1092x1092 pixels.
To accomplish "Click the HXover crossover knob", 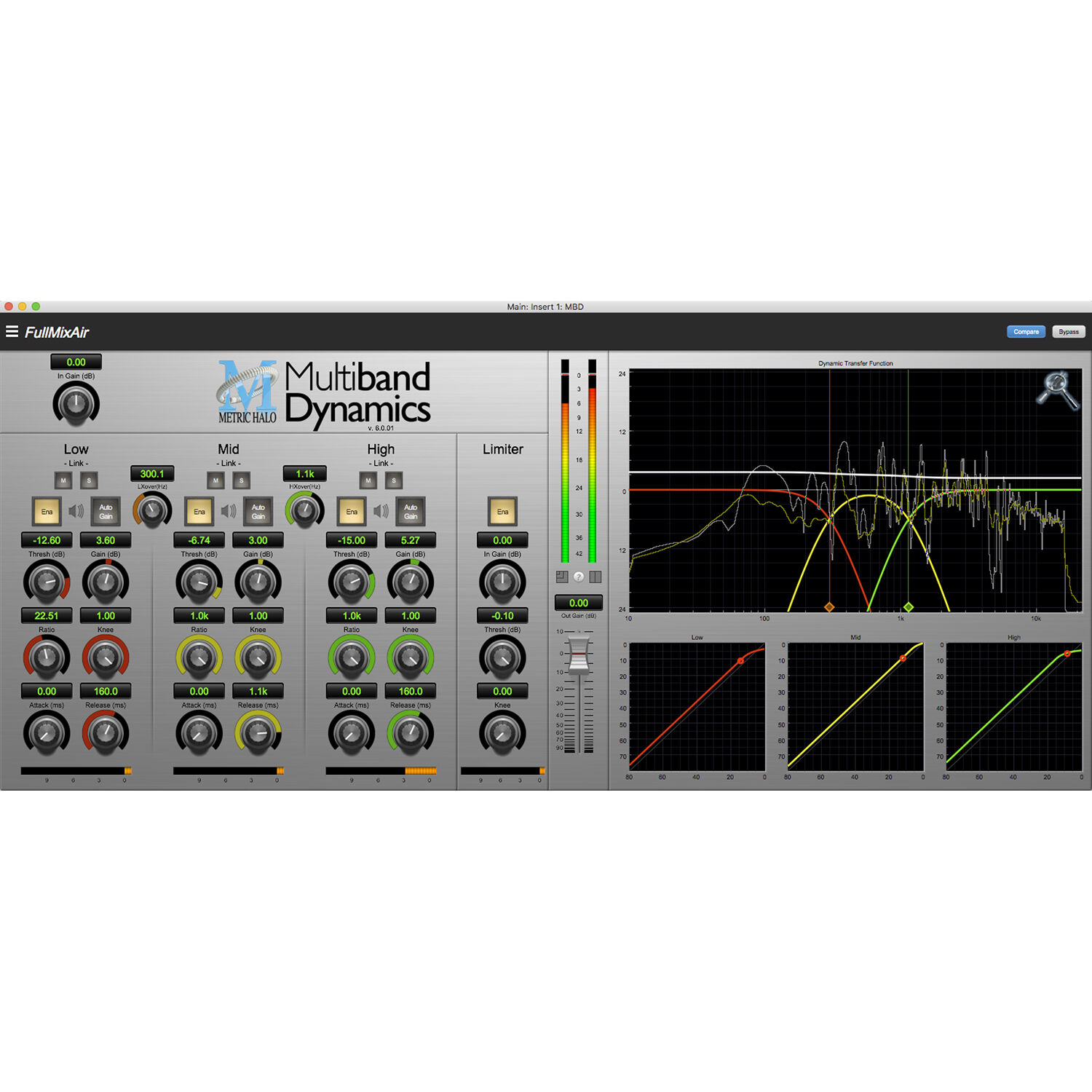I will coord(305,510).
